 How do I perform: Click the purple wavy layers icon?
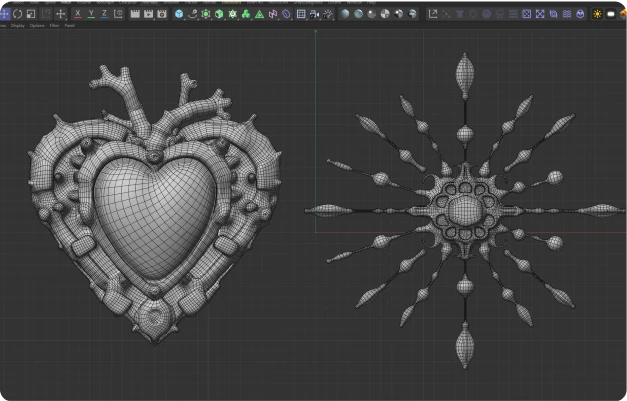(567, 14)
